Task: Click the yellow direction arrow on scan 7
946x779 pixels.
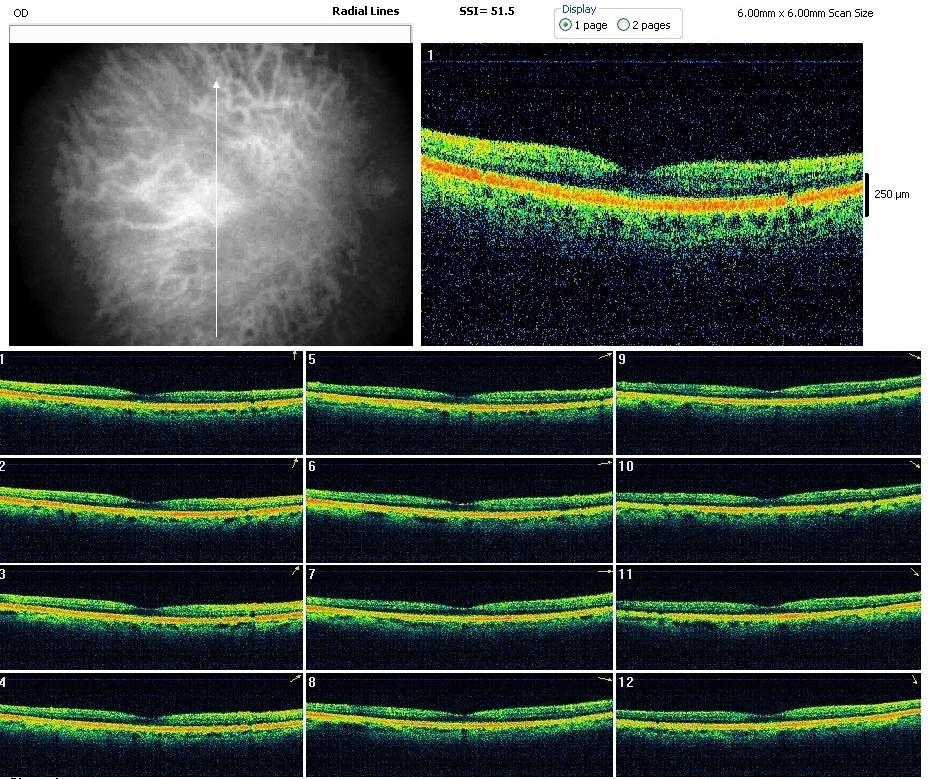Action: pos(604,571)
